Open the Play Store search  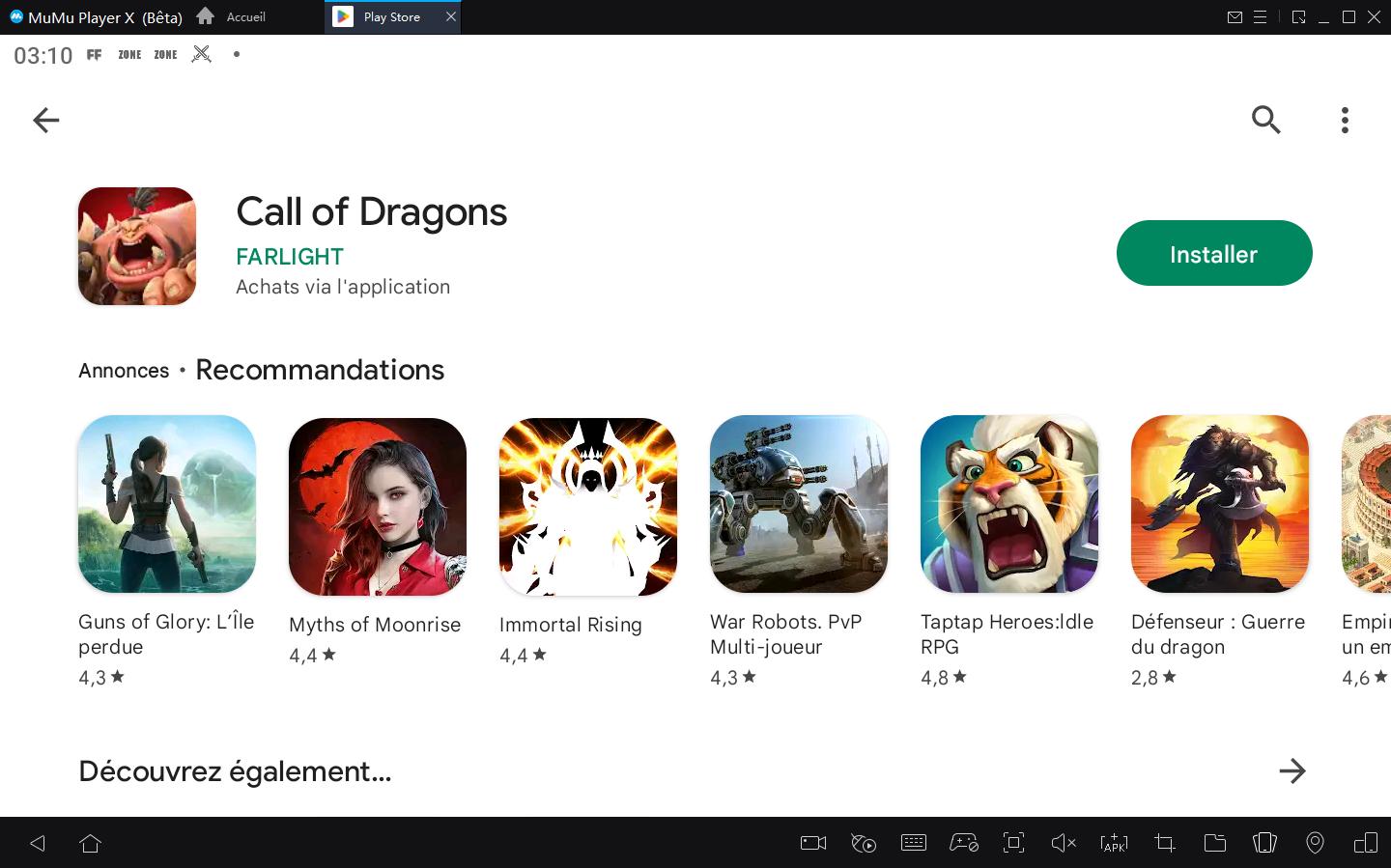point(1265,120)
